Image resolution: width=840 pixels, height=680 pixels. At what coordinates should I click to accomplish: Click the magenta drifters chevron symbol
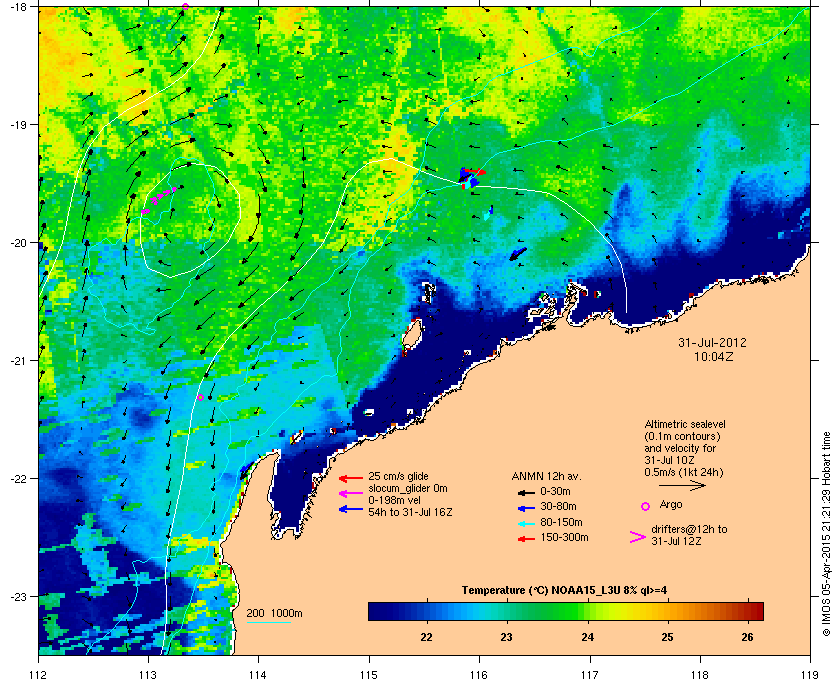click(638, 537)
